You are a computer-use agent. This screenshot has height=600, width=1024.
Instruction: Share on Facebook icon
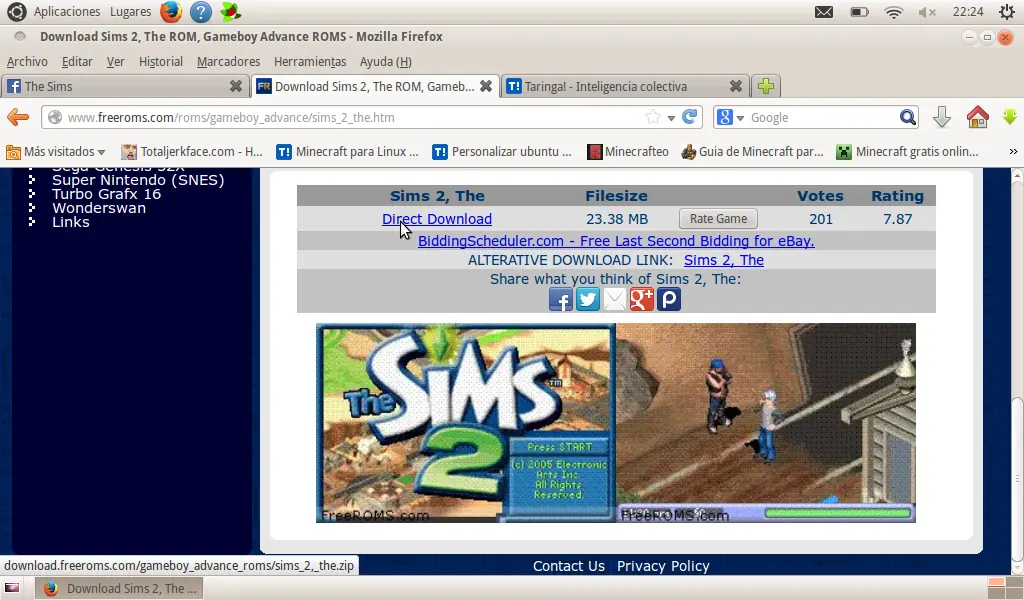[560, 300]
